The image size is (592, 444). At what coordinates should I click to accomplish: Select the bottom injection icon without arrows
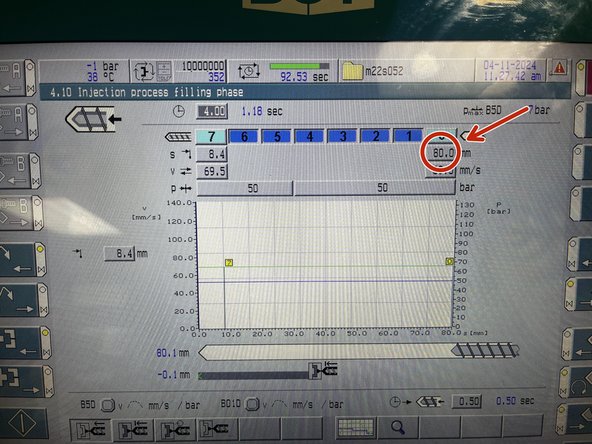(x=217, y=429)
